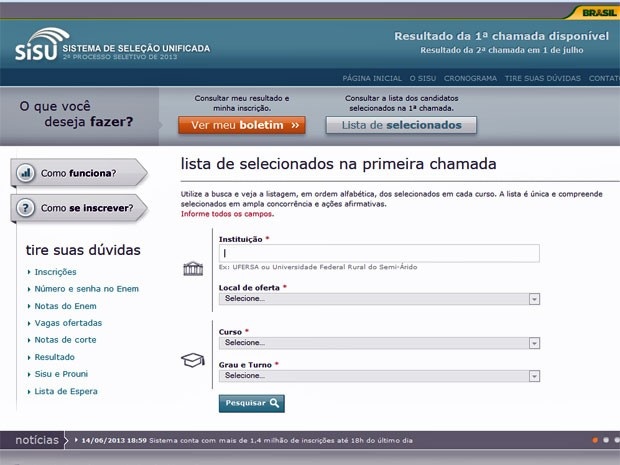The width and height of the screenshot is (620, 465).
Task: Select the orange news pagination dot
Action: click(x=595, y=440)
